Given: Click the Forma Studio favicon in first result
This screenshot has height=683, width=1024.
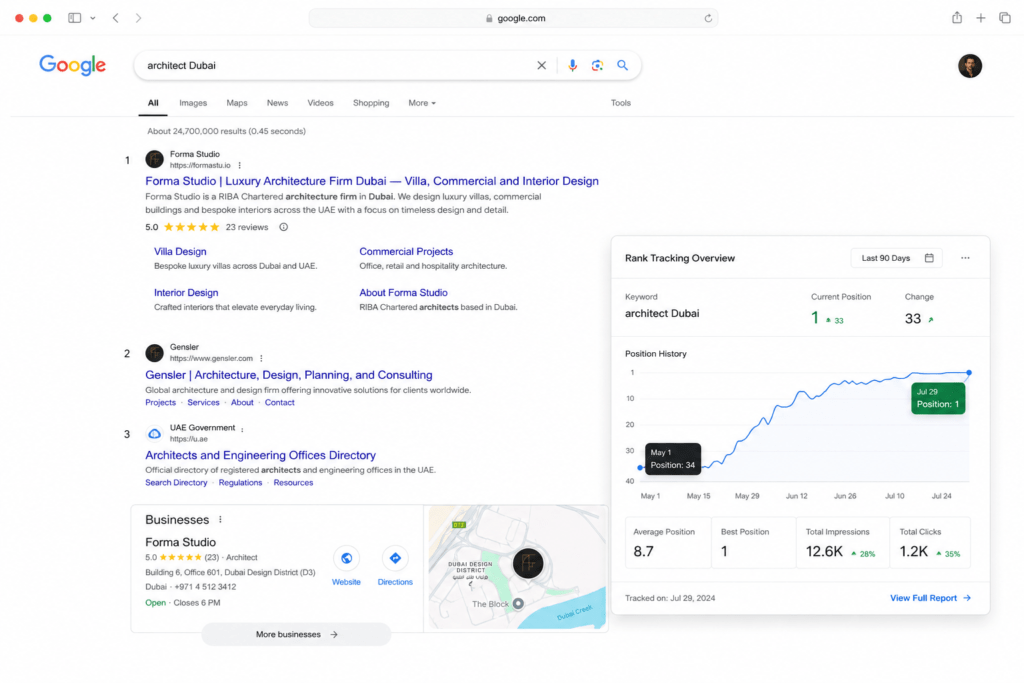Looking at the screenshot, I should (x=154, y=159).
